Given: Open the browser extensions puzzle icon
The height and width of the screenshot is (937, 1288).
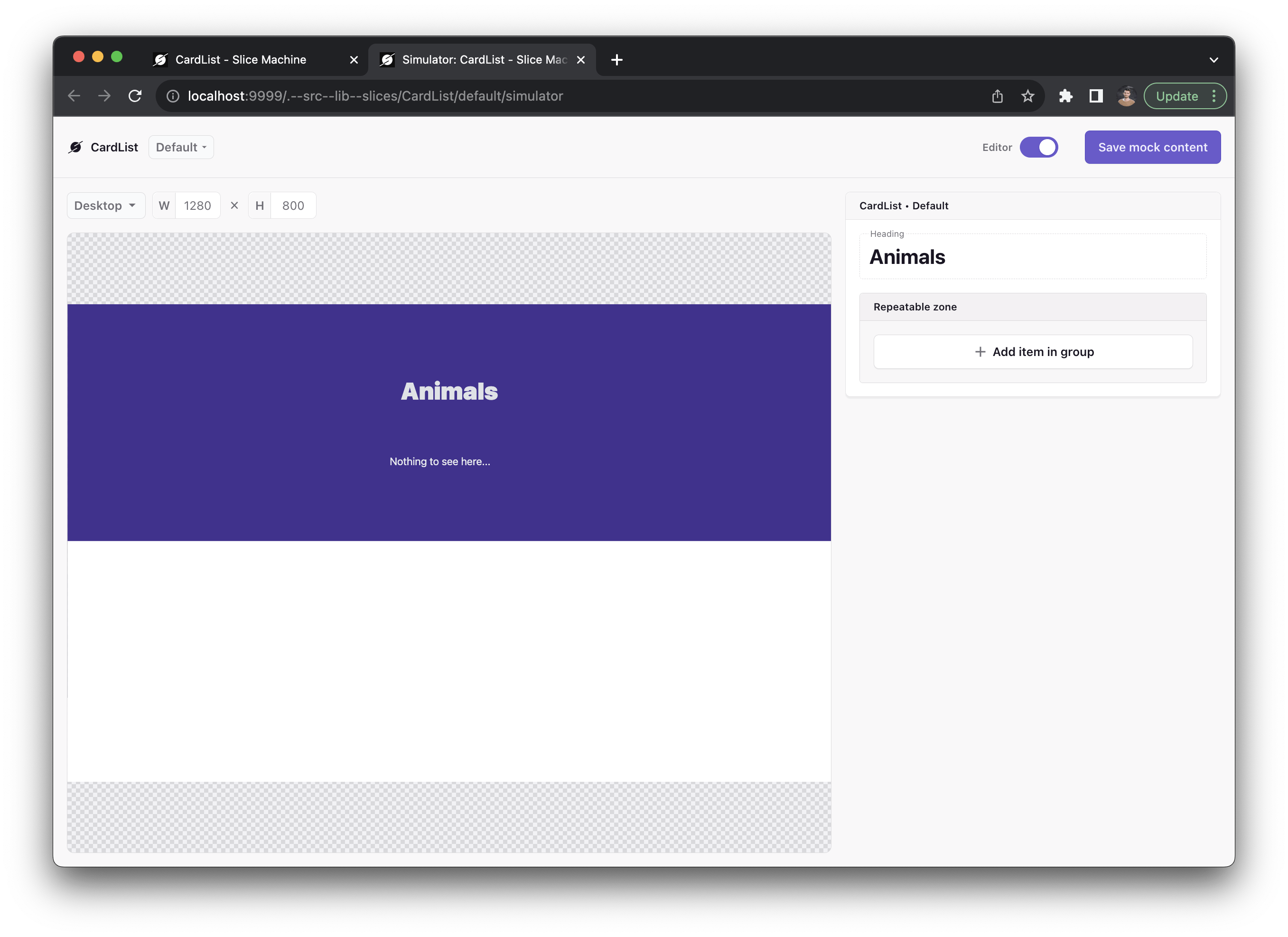Looking at the screenshot, I should pyautogui.click(x=1065, y=96).
